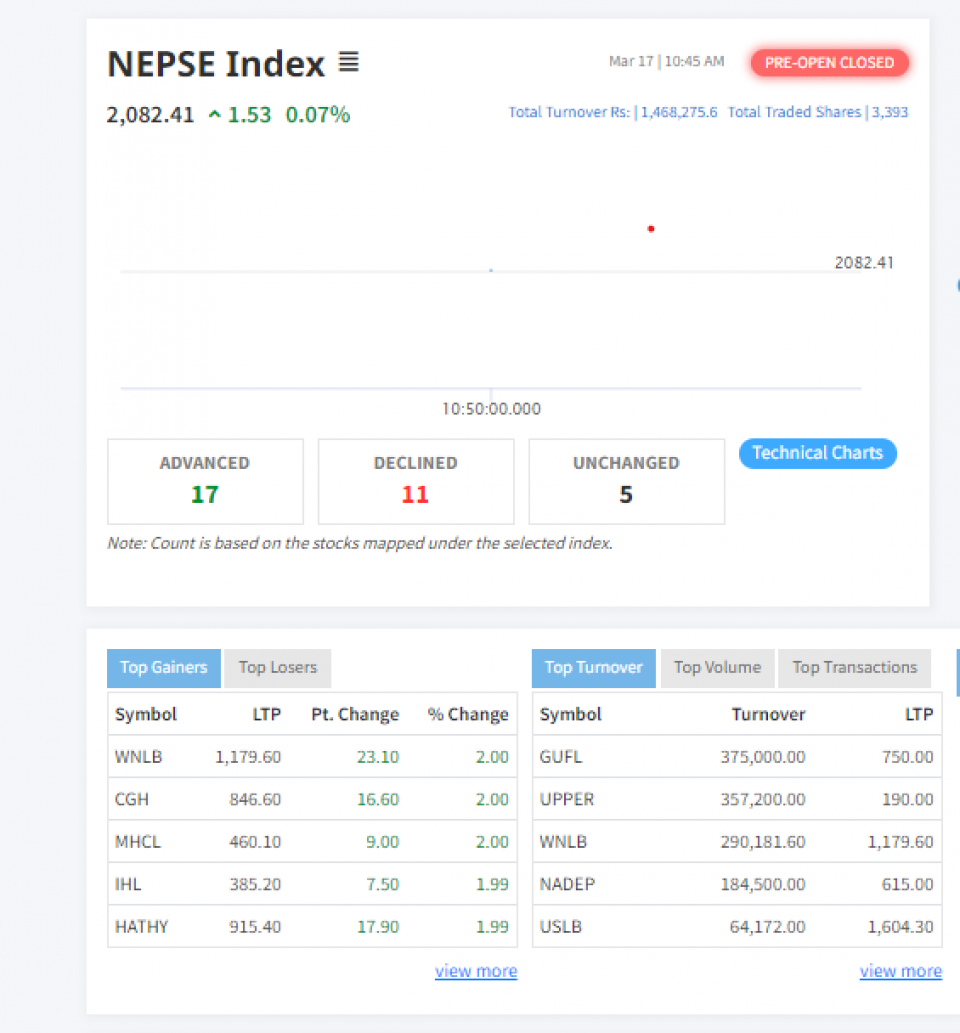Click the Advanced count box
This screenshot has height=1033, width=960.
(205, 481)
